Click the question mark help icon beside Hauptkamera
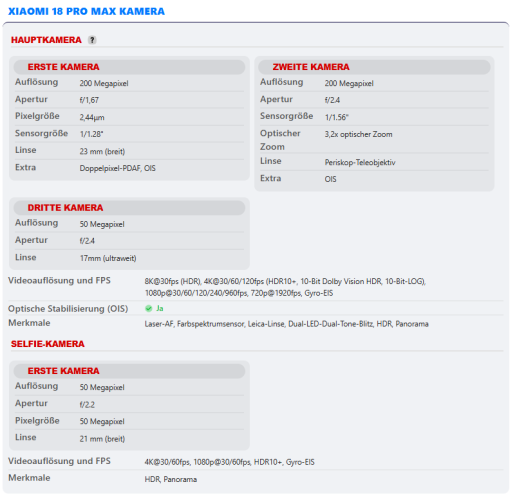The image size is (517, 500). click(92, 40)
